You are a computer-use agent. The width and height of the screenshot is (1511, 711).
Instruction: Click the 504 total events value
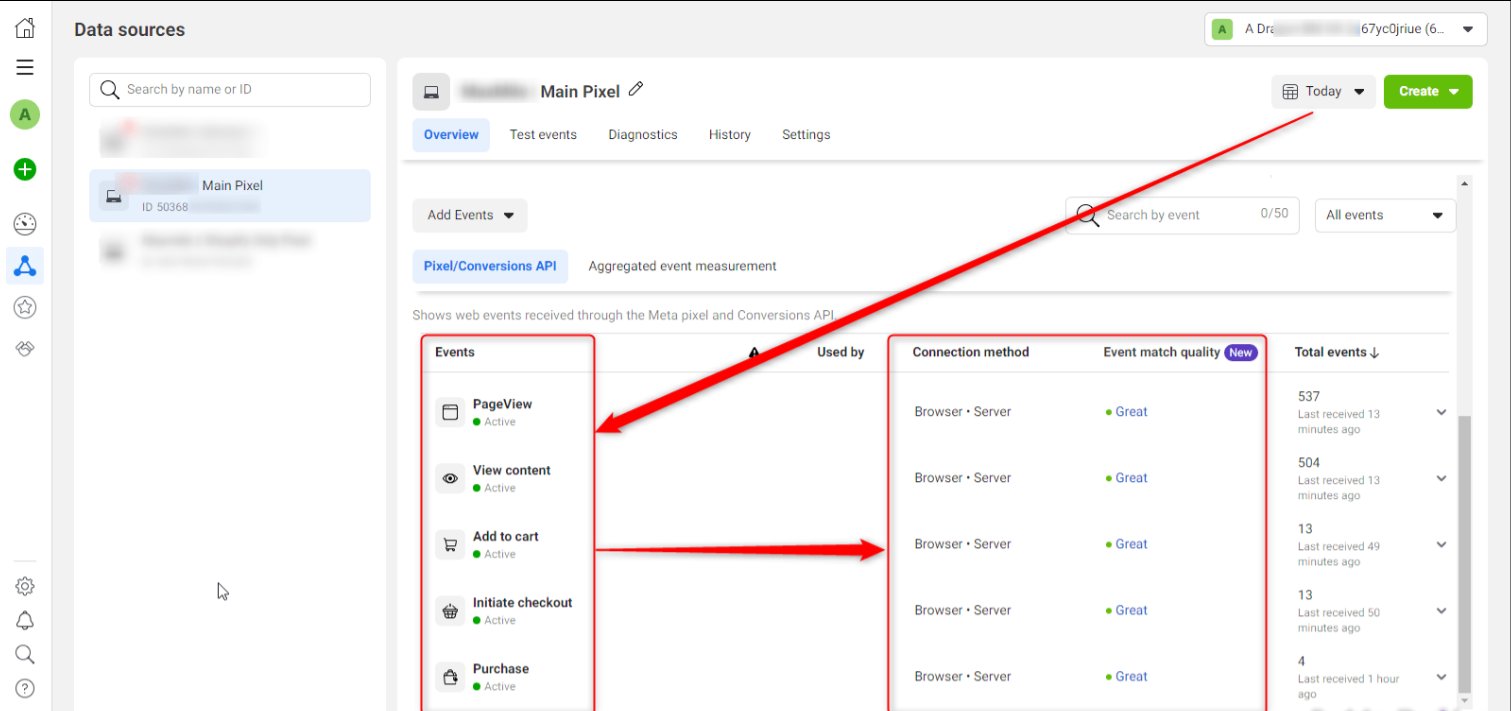click(1309, 462)
